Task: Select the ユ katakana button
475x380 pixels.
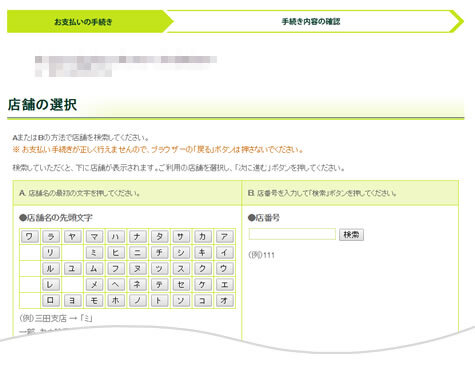Action: click(x=72, y=269)
